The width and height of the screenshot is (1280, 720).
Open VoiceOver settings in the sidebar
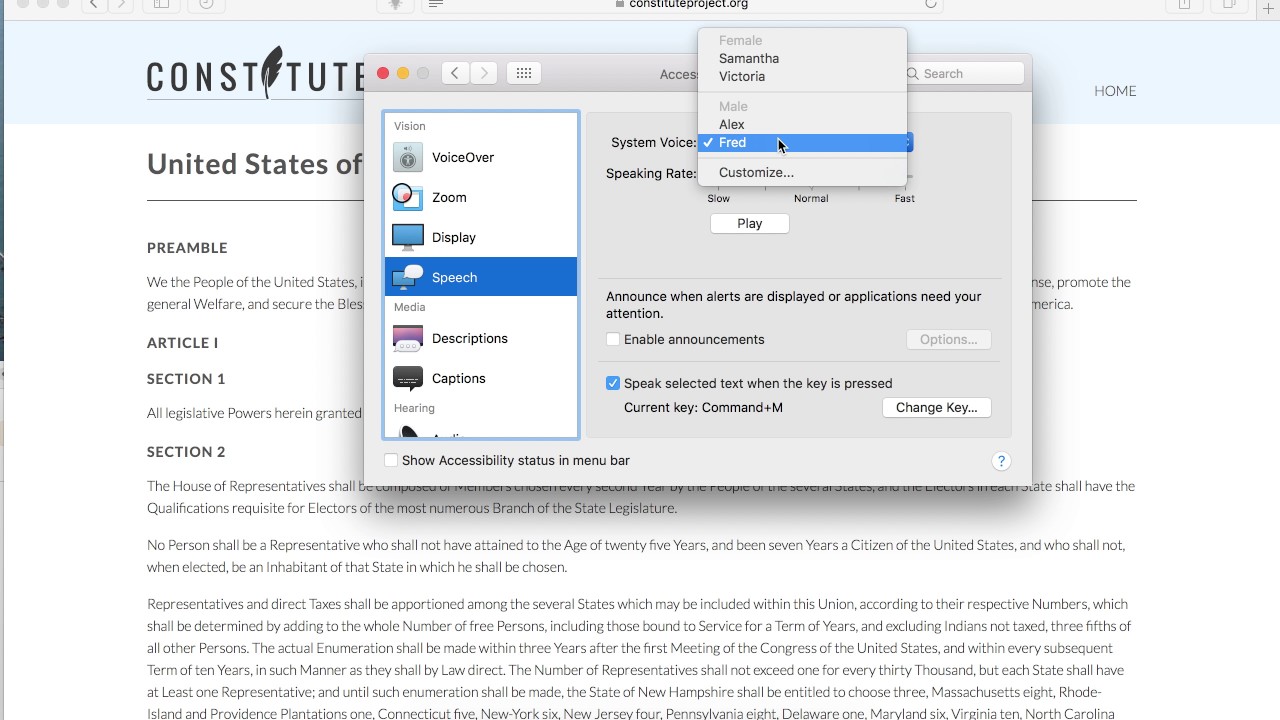(x=481, y=157)
